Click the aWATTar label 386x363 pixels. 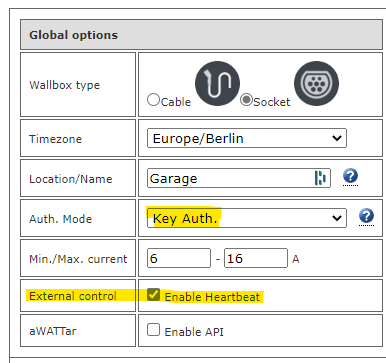click(53, 331)
